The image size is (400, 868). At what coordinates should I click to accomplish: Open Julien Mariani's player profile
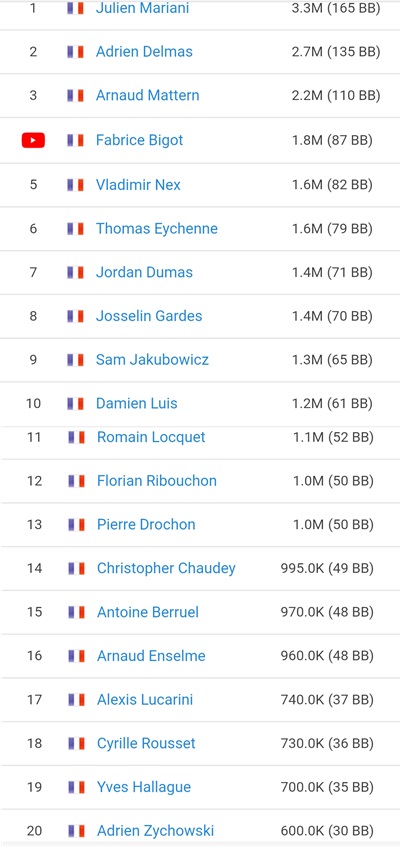point(142,8)
